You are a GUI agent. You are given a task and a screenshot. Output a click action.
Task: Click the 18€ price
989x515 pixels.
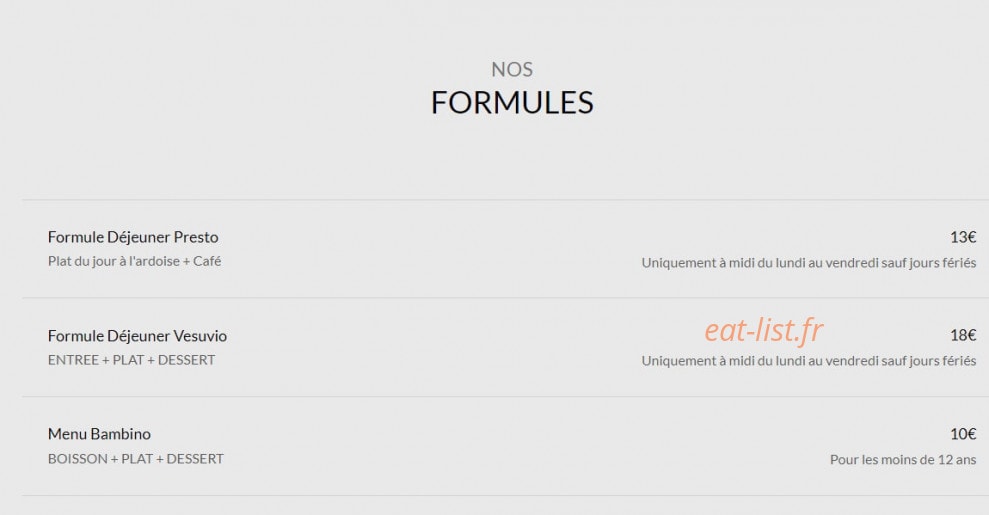point(963,335)
